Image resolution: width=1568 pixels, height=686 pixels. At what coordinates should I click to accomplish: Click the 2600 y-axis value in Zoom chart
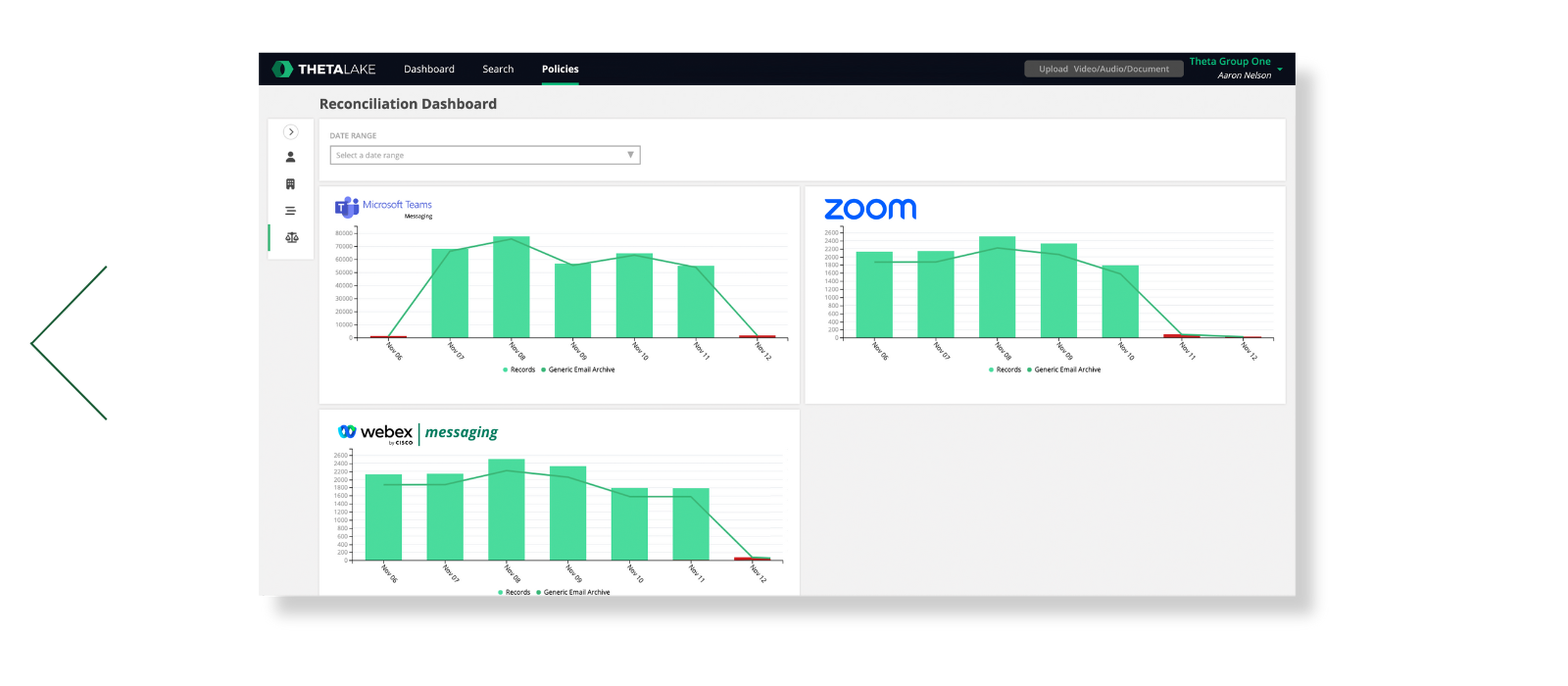tap(831, 233)
